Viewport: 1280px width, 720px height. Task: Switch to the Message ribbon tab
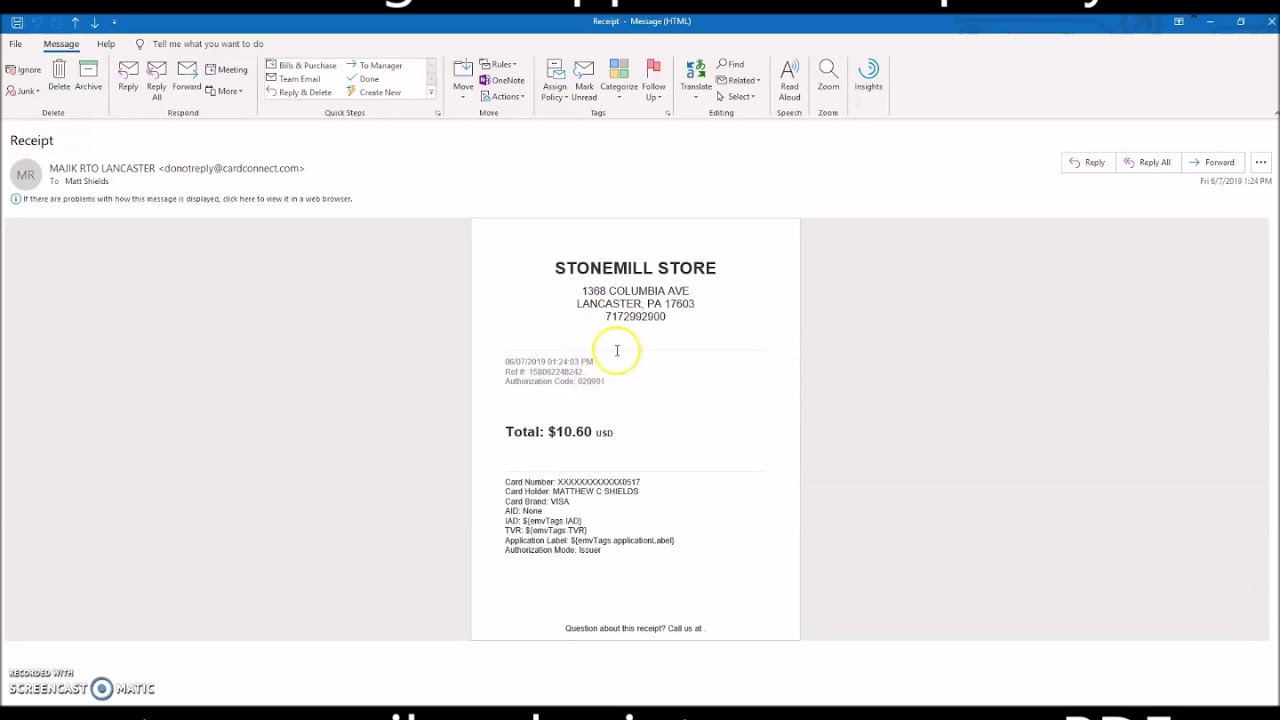(x=61, y=44)
